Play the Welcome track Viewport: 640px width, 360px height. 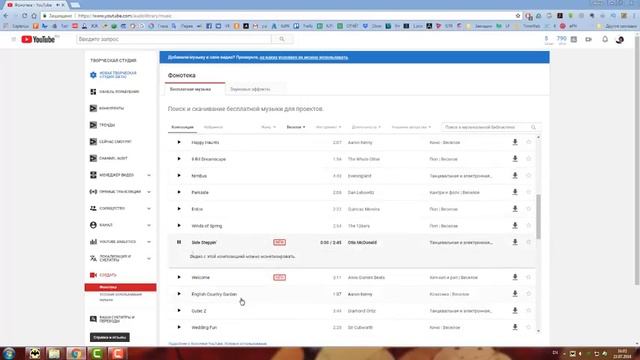(x=179, y=277)
